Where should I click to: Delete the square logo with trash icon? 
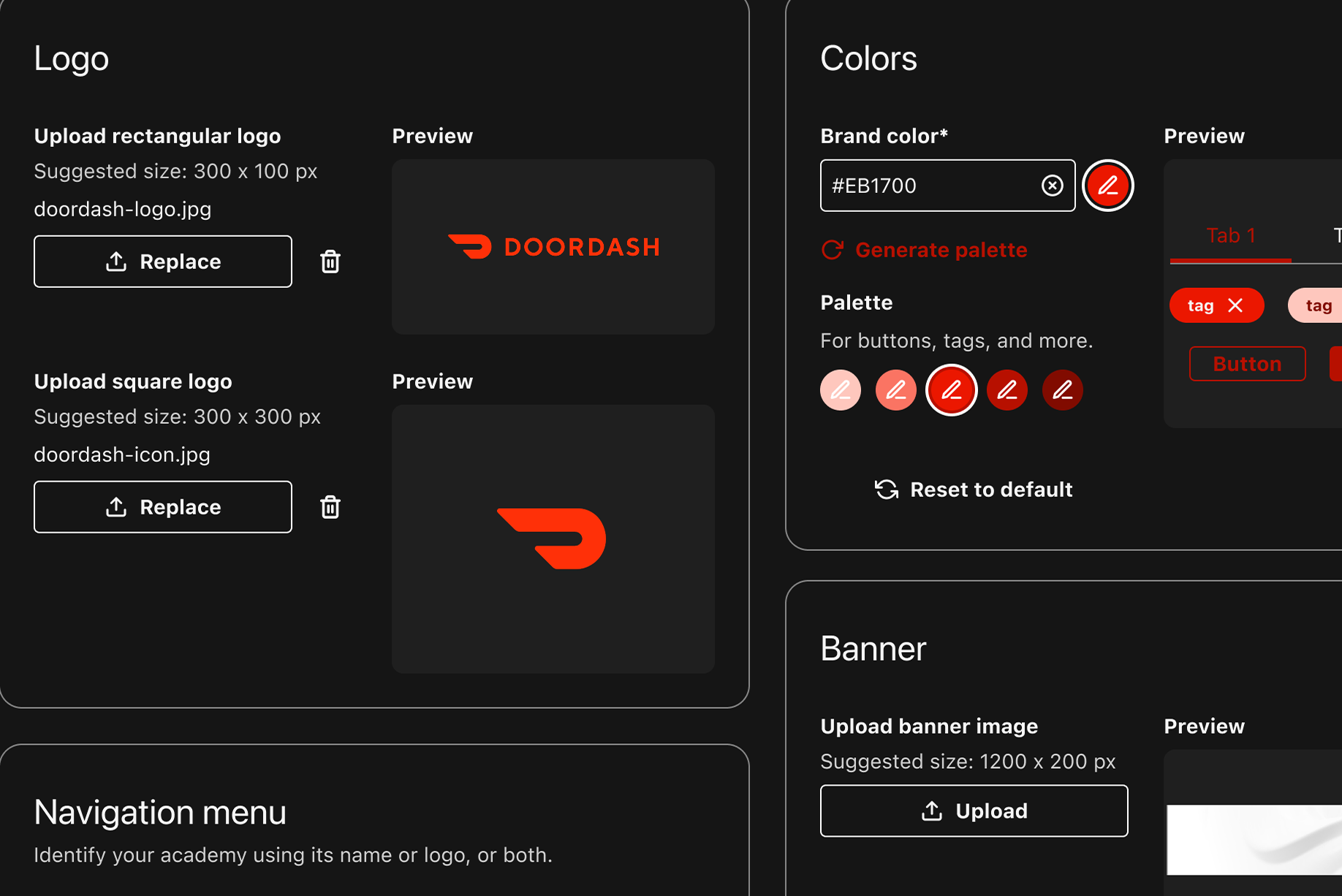[330, 507]
